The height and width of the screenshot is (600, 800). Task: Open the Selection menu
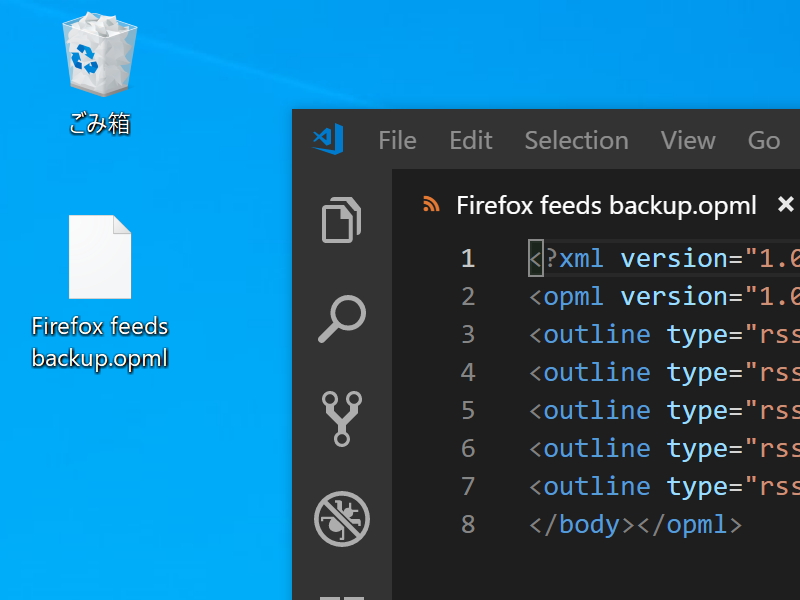coord(576,141)
